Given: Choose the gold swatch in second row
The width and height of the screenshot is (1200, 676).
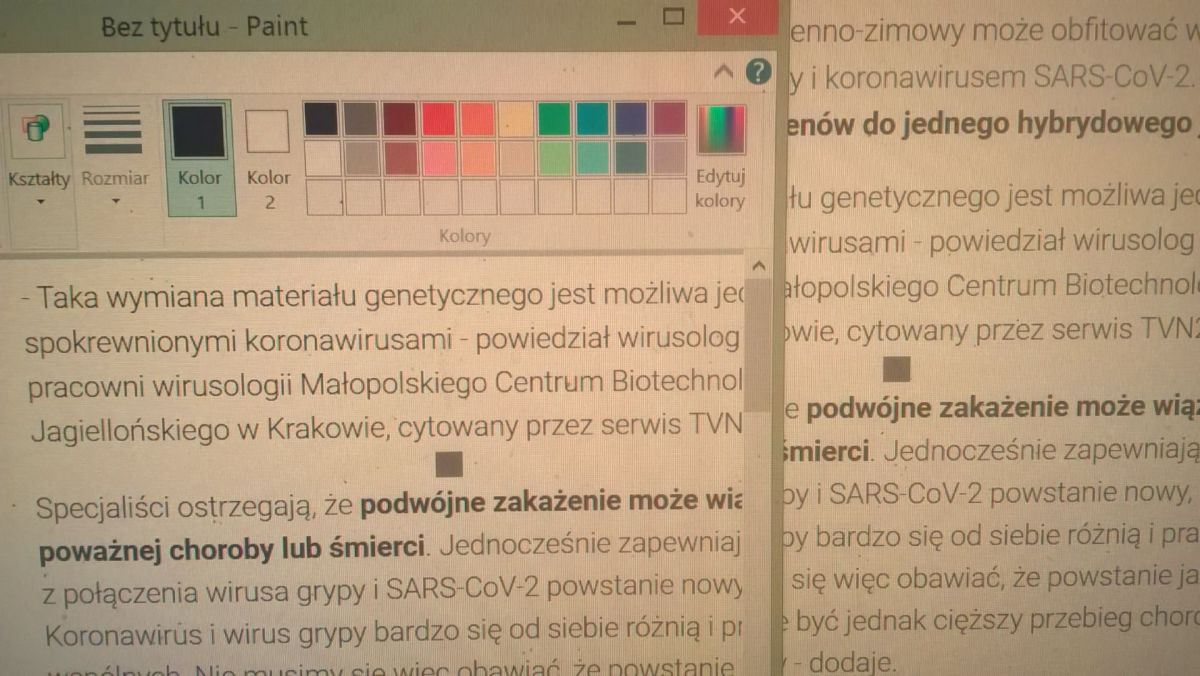Looking at the screenshot, I should tap(478, 158).
